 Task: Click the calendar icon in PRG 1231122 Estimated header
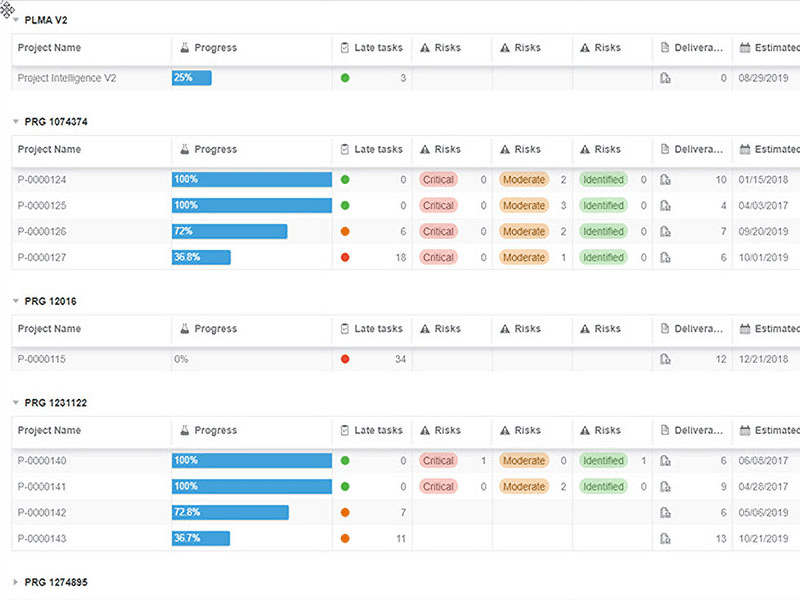[x=745, y=431]
